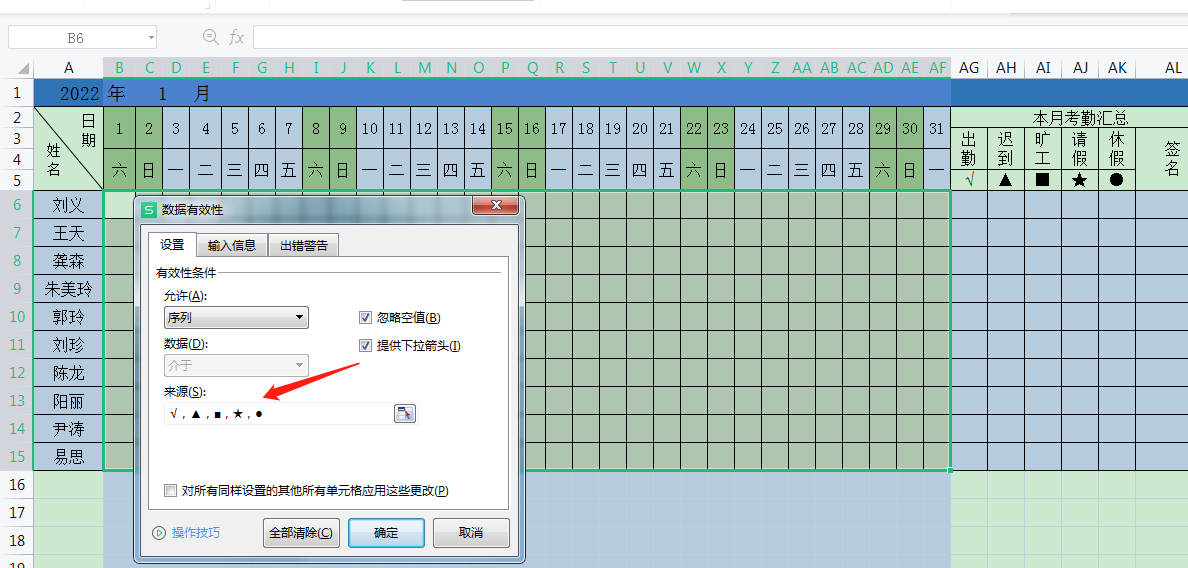Click the 请假 summary header cell

(1080, 148)
